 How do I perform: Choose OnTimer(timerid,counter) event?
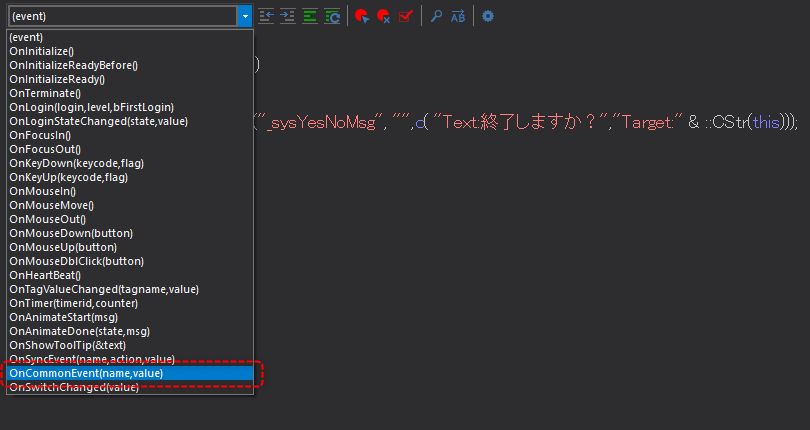point(130,303)
